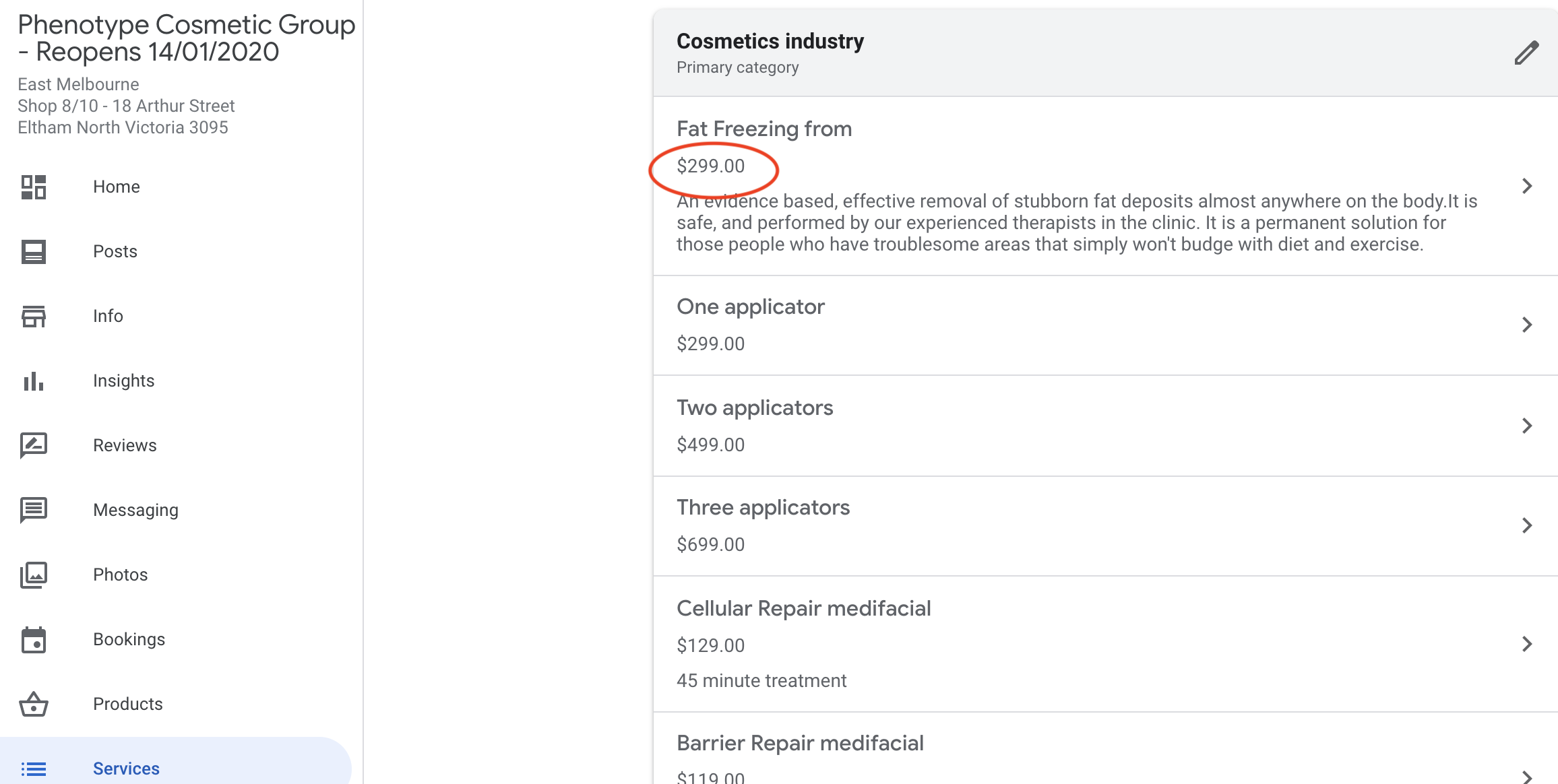Expand the Fat Freezing from service

pyautogui.click(x=1526, y=186)
